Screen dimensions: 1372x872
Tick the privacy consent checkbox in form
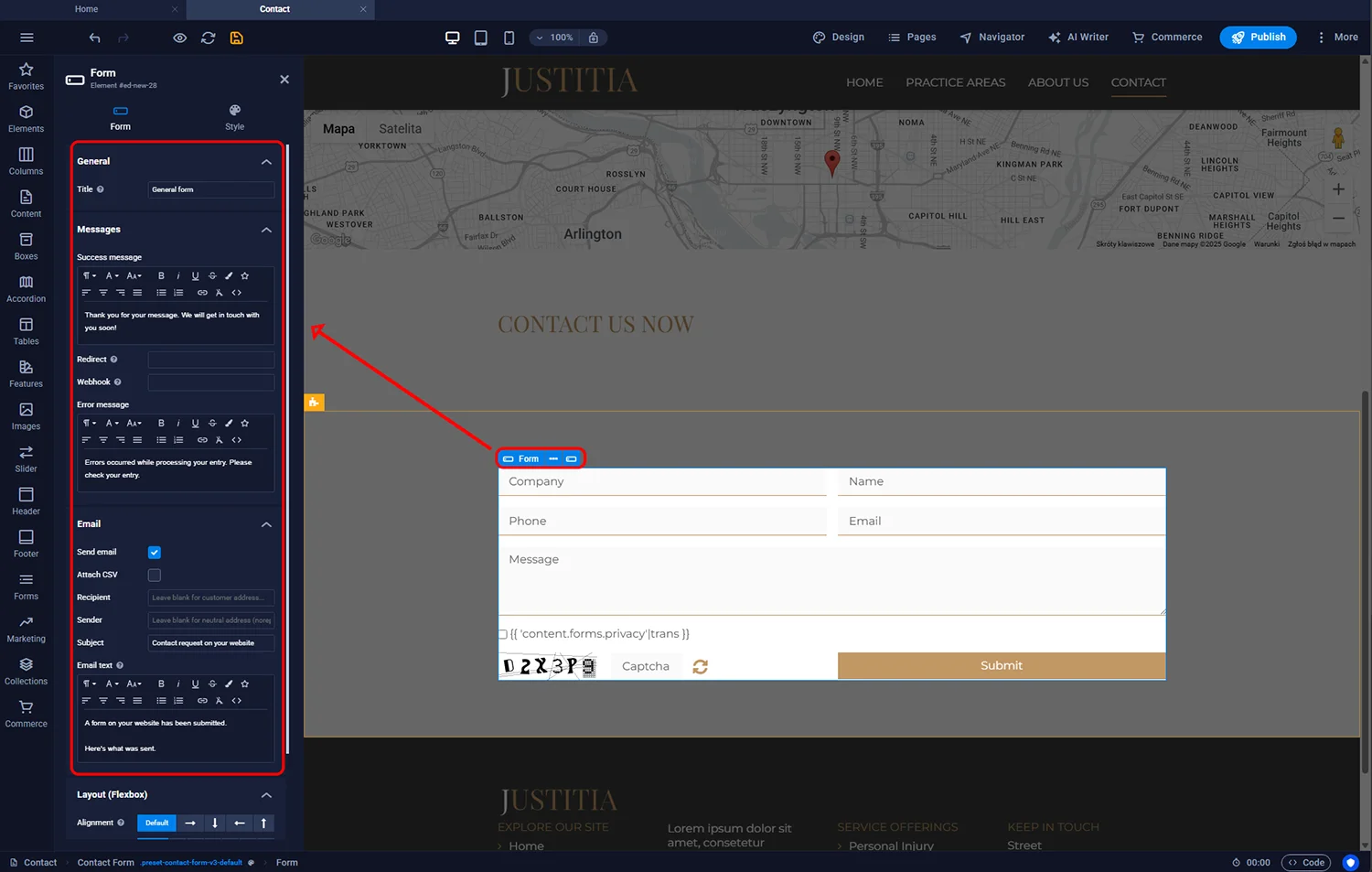pyautogui.click(x=503, y=634)
